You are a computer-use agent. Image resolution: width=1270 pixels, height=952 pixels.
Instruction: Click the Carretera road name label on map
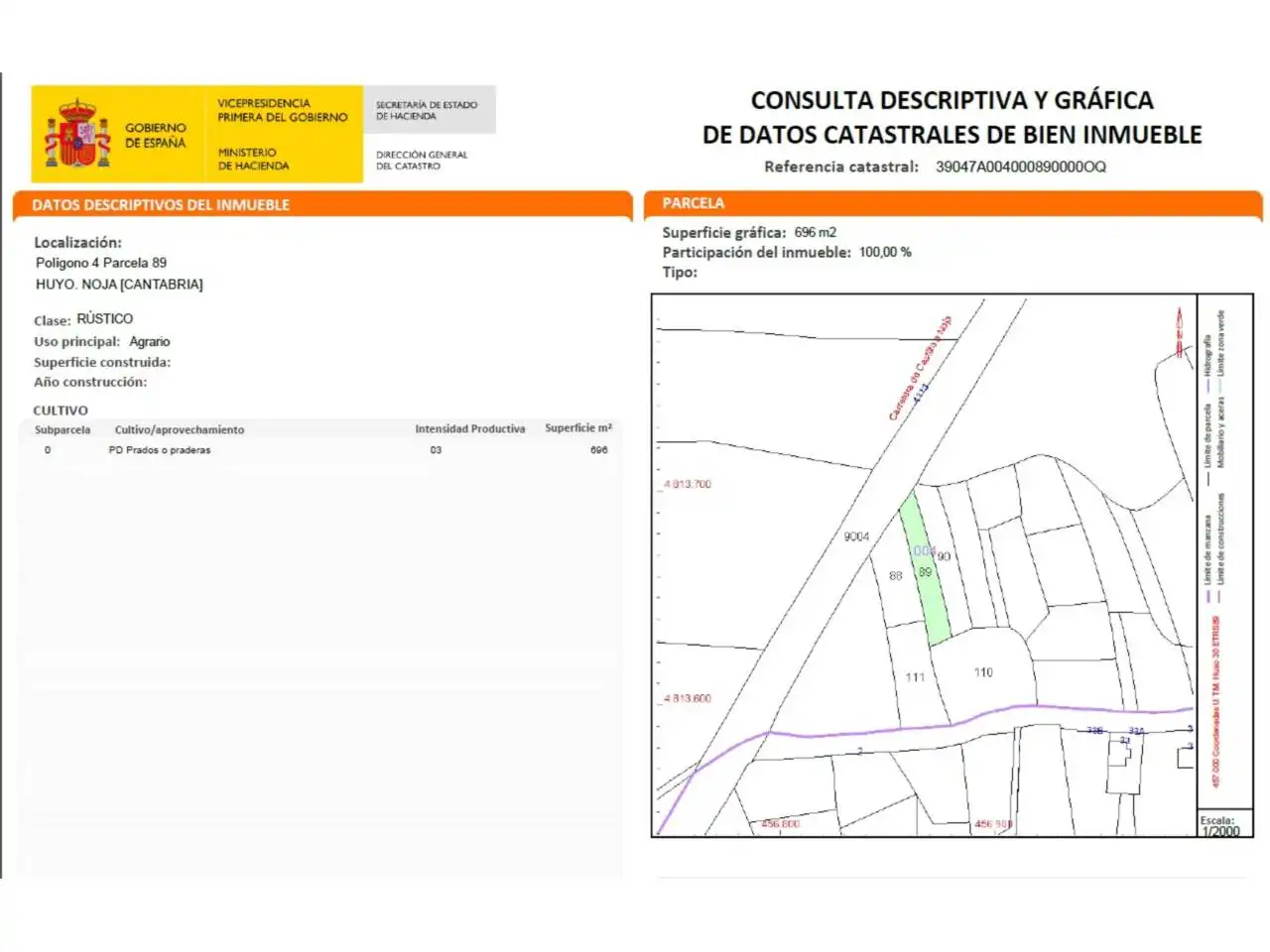click(x=920, y=369)
